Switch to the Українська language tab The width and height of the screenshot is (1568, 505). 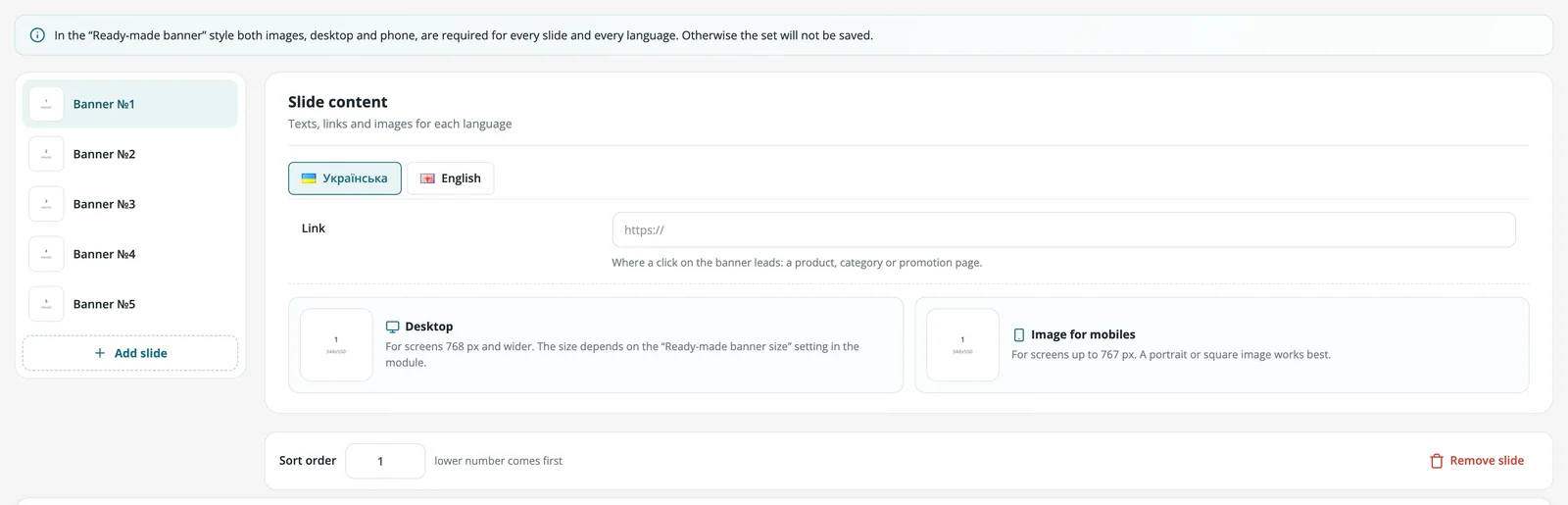[345, 178]
